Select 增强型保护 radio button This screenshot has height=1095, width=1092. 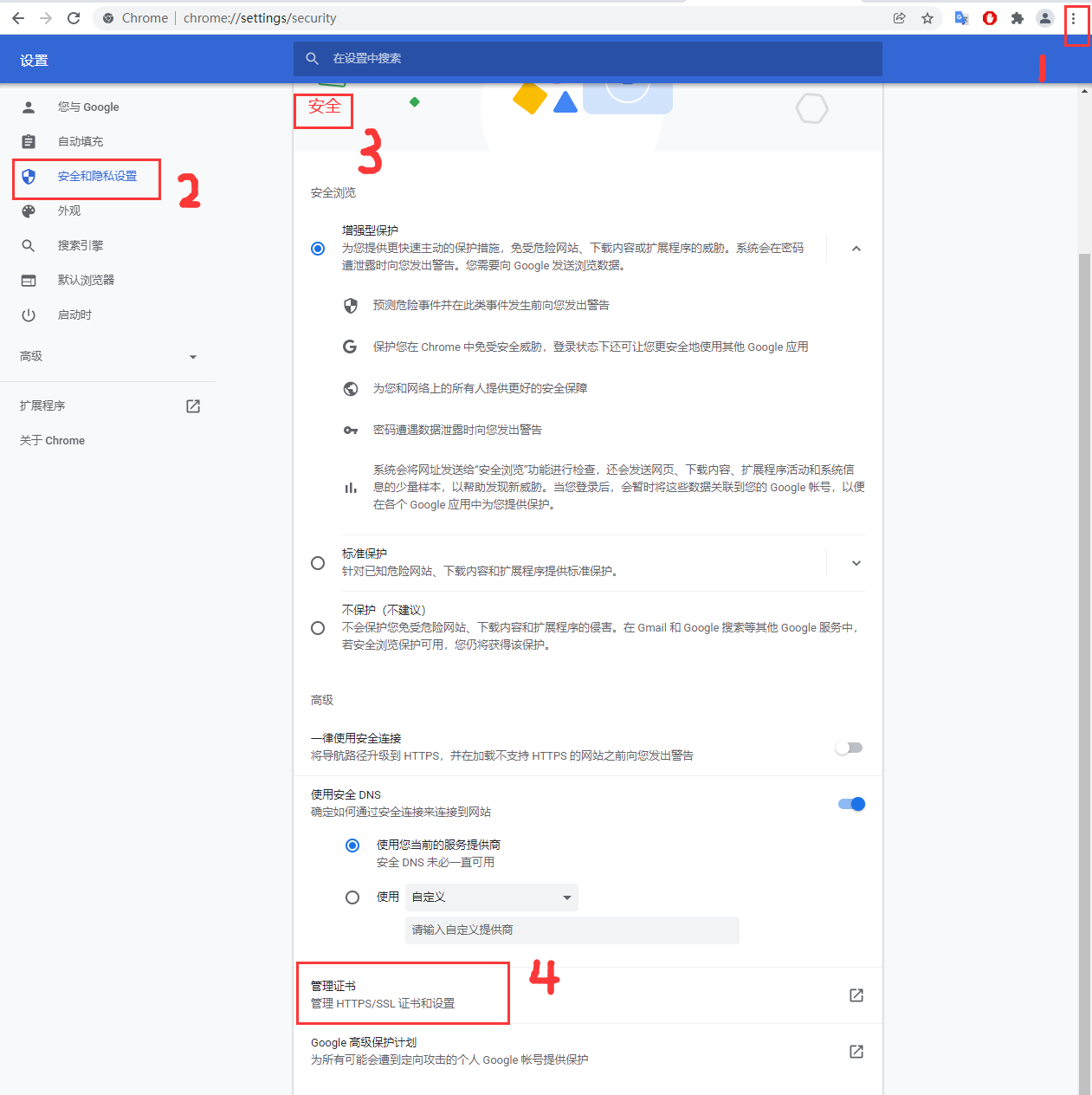tap(318, 249)
